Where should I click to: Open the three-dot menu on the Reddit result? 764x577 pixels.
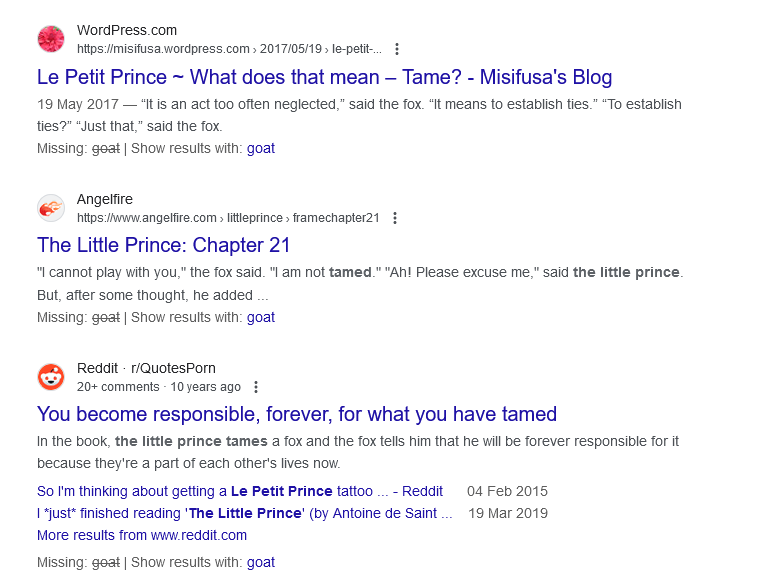256,387
